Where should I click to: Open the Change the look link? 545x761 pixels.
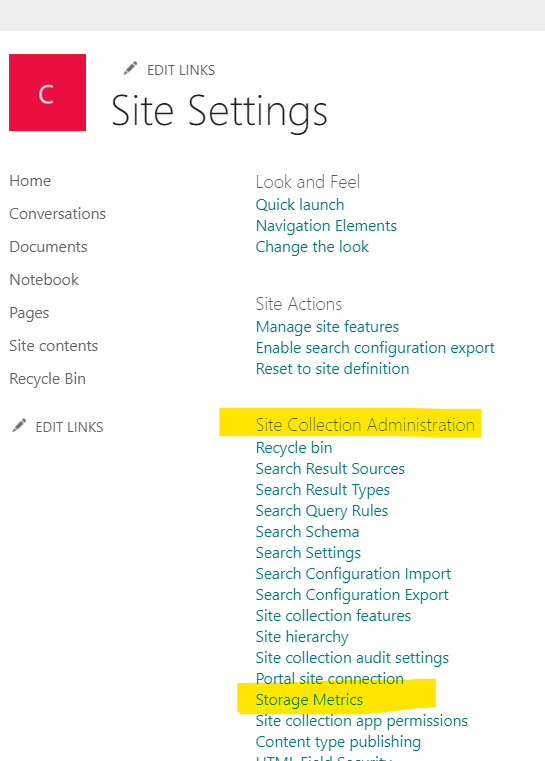[x=312, y=247]
